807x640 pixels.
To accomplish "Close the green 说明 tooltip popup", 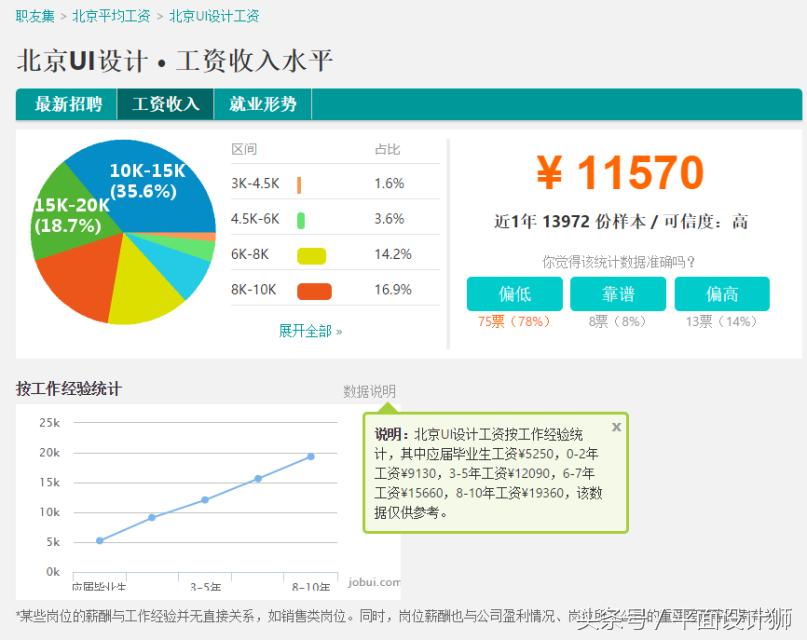I will (616, 426).
